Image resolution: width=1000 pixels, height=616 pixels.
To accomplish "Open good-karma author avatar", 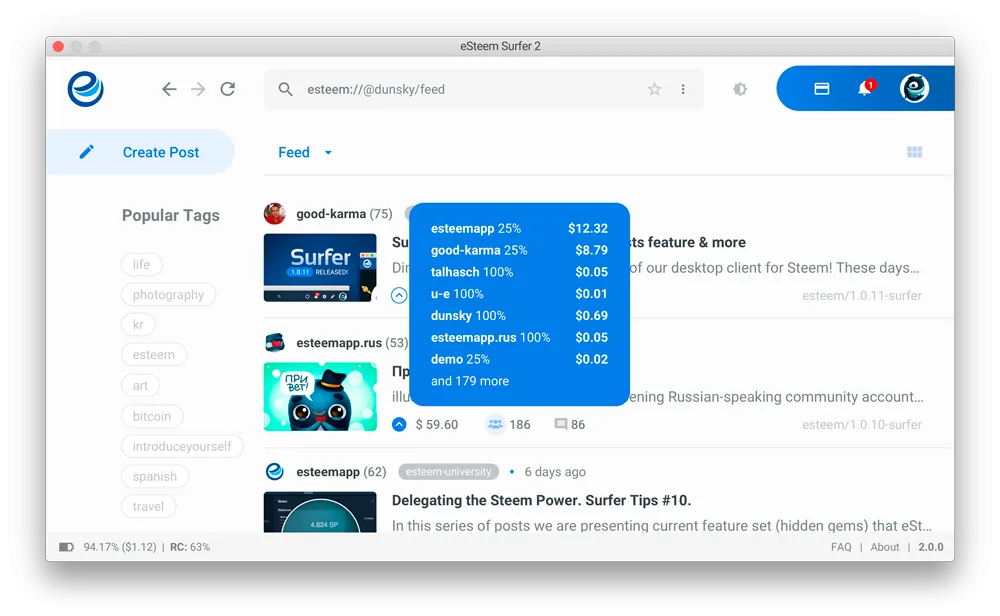I will [275, 214].
